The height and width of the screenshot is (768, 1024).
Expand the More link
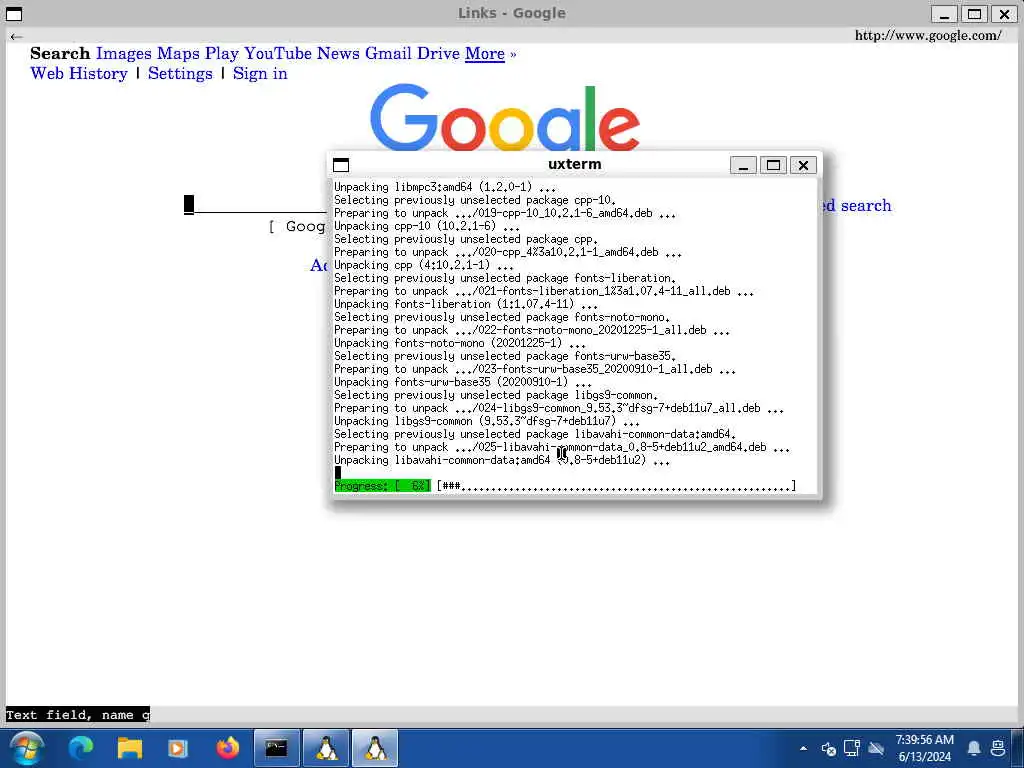pyautogui.click(x=485, y=54)
